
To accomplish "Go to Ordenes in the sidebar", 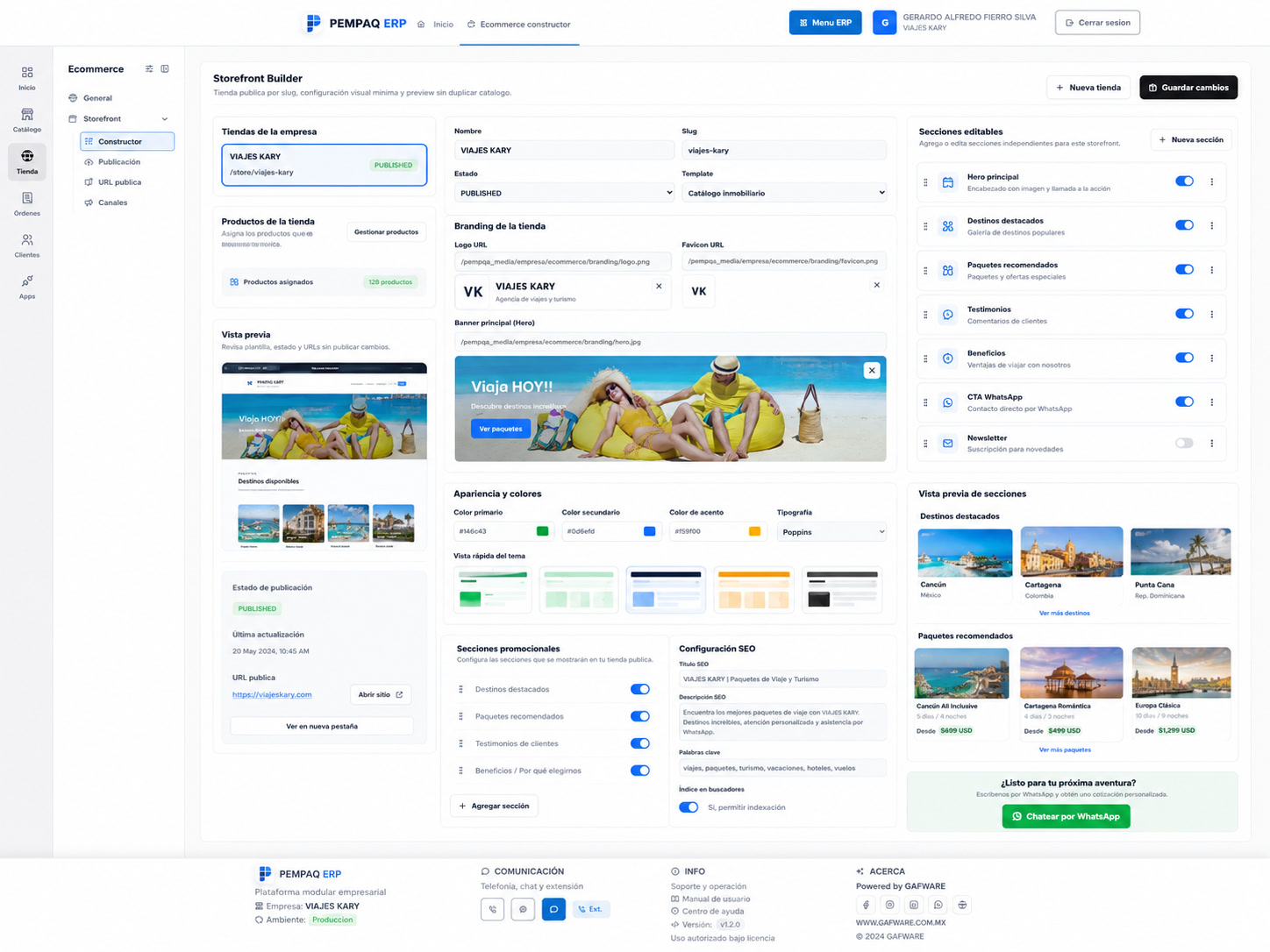I will [x=27, y=204].
